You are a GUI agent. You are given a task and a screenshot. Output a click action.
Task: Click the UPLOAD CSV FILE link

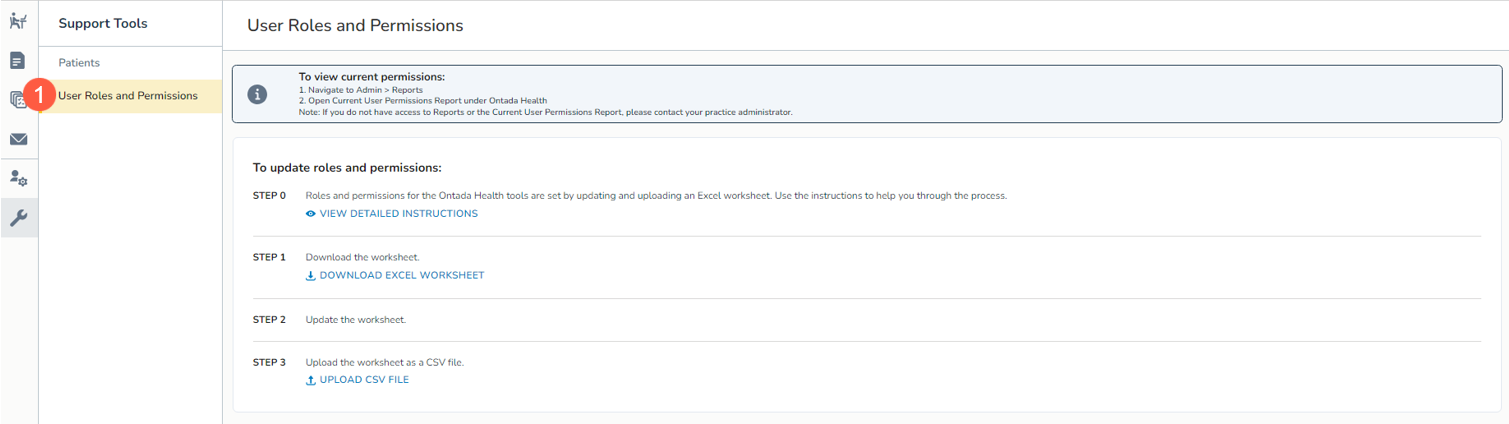(364, 380)
